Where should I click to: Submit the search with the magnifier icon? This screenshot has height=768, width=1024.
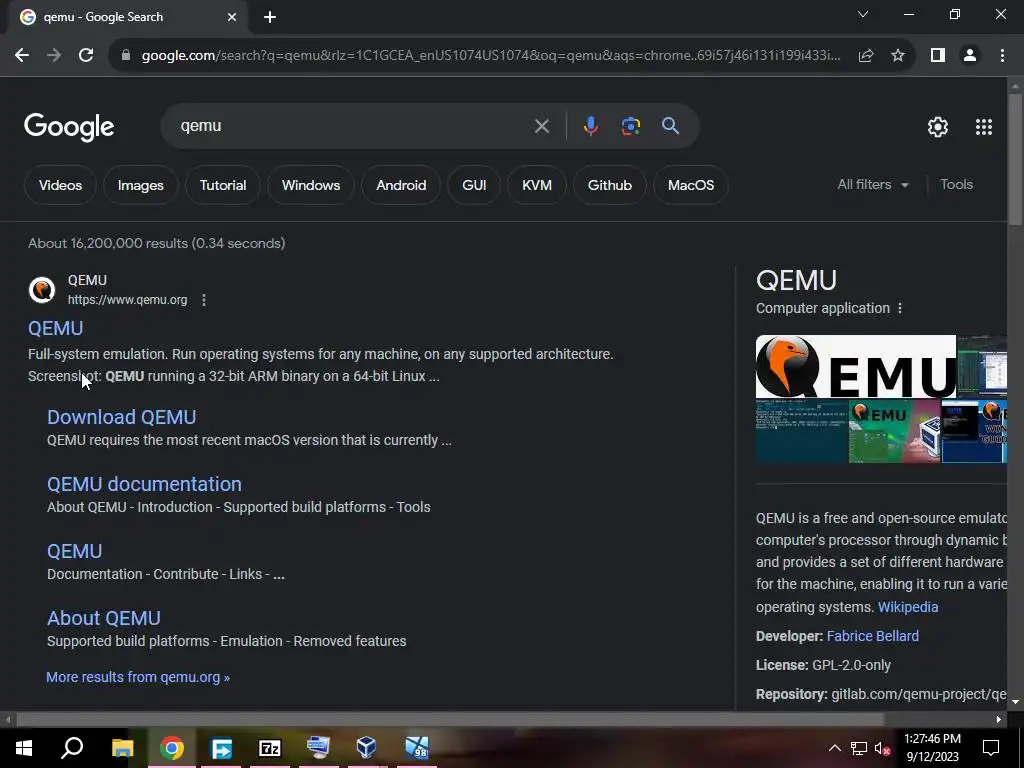pyautogui.click(x=670, y=126)
